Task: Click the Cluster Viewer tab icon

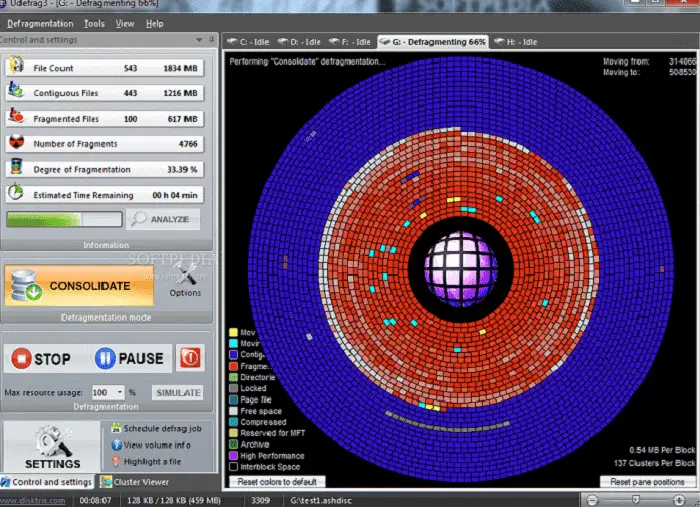Action: [x=106, y=482]
